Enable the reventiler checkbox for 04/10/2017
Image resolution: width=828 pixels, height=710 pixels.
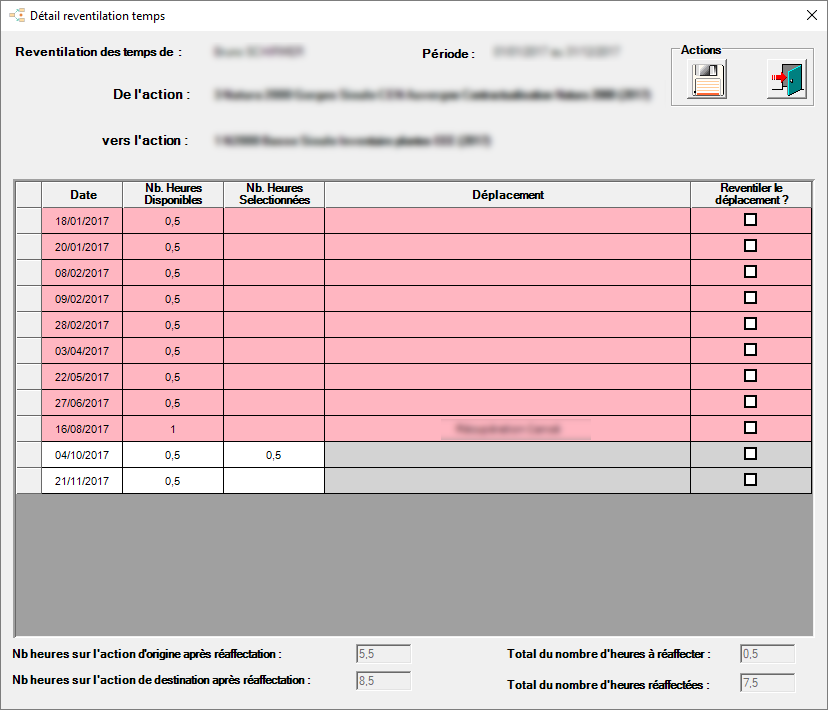coord(750,454)
